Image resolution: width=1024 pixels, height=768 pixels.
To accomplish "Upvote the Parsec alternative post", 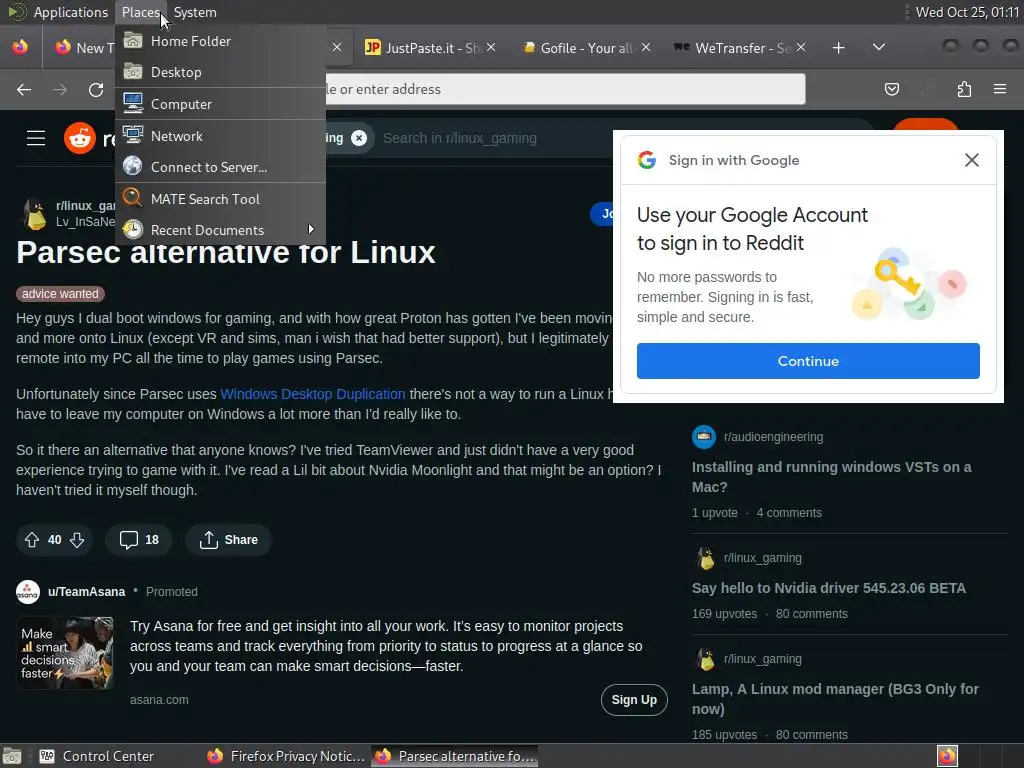I will [x=32, y=539].
